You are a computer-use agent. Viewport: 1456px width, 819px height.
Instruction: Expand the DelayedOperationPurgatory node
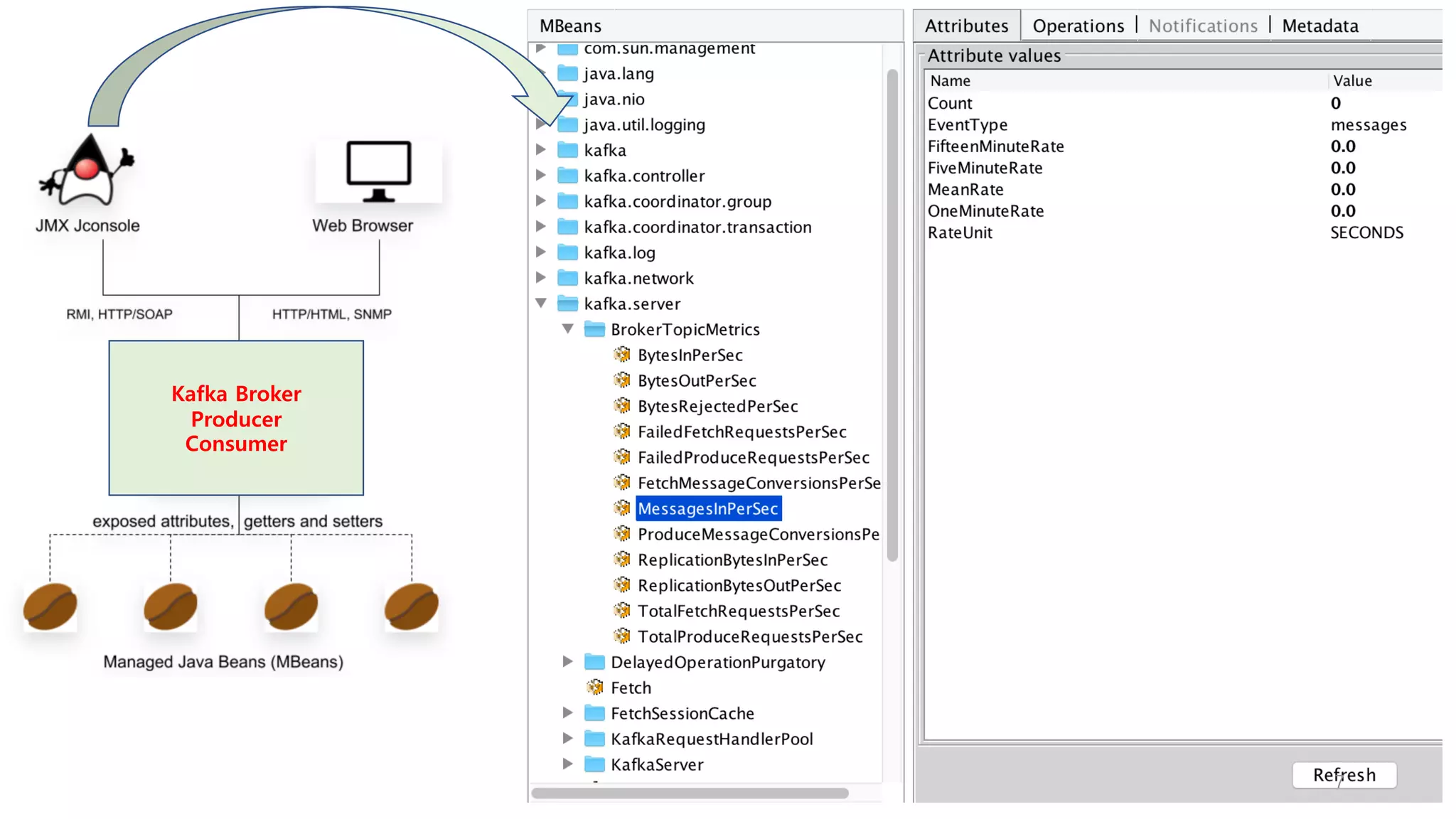point(568,662)
